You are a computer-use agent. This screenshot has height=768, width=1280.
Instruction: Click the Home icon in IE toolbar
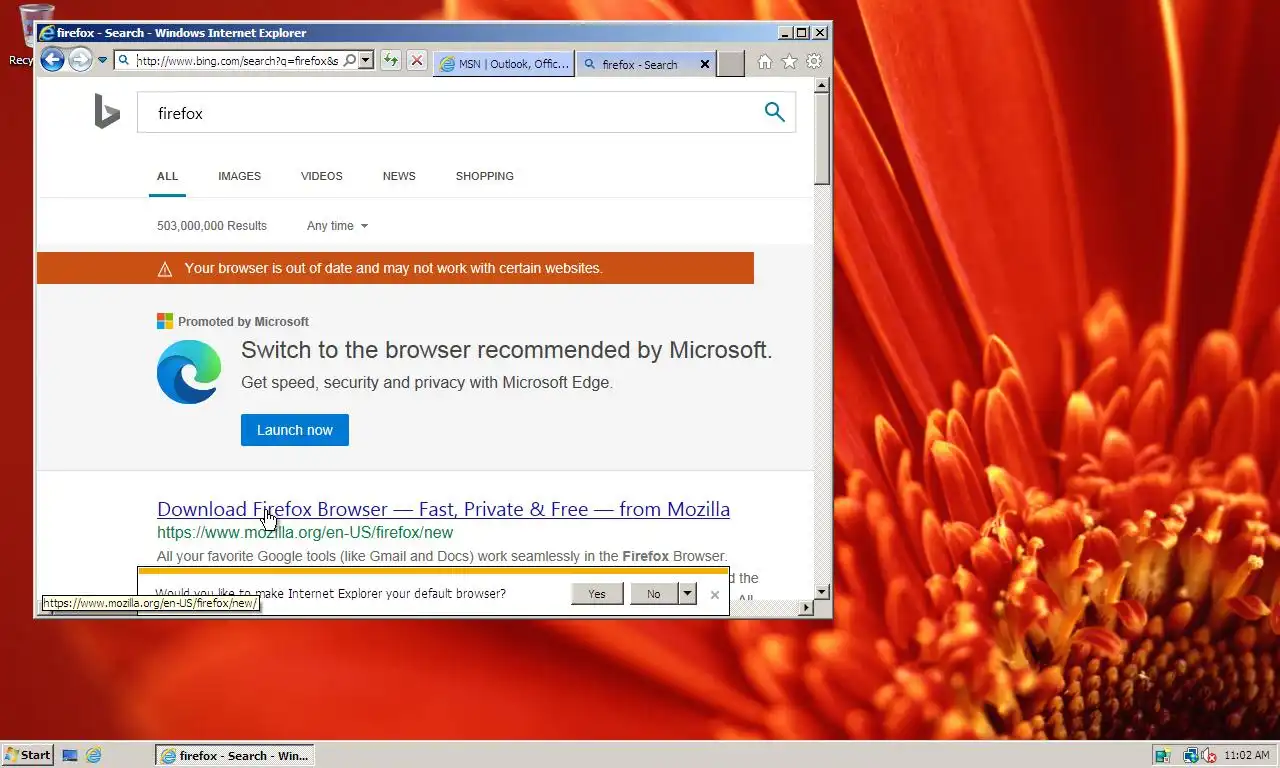click(765, 62)
